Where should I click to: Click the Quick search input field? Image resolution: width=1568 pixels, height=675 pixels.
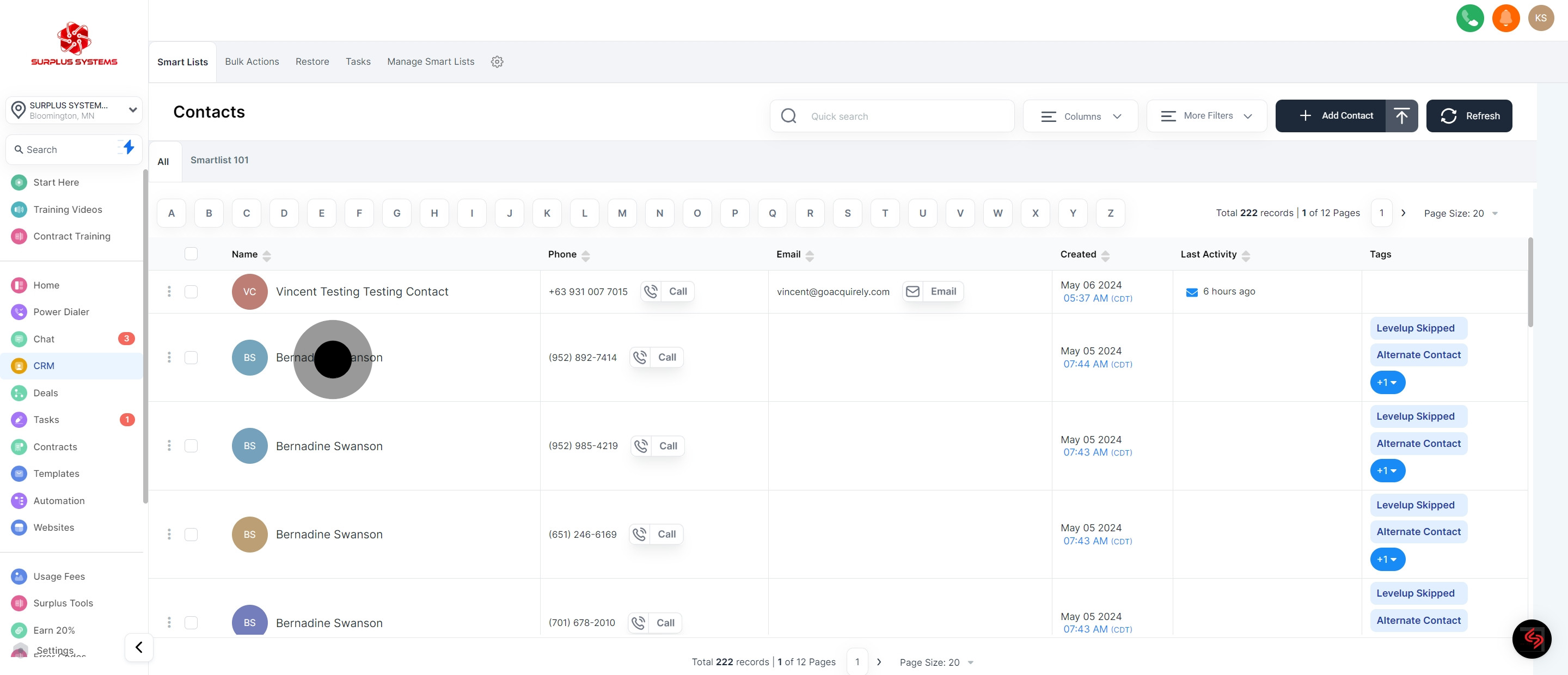[901, 116]
